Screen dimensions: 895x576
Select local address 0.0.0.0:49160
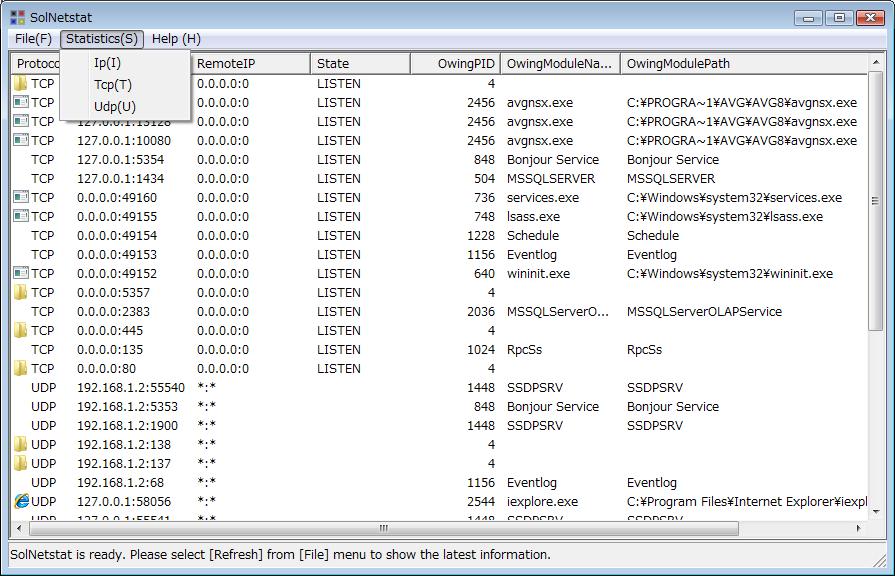117,198
